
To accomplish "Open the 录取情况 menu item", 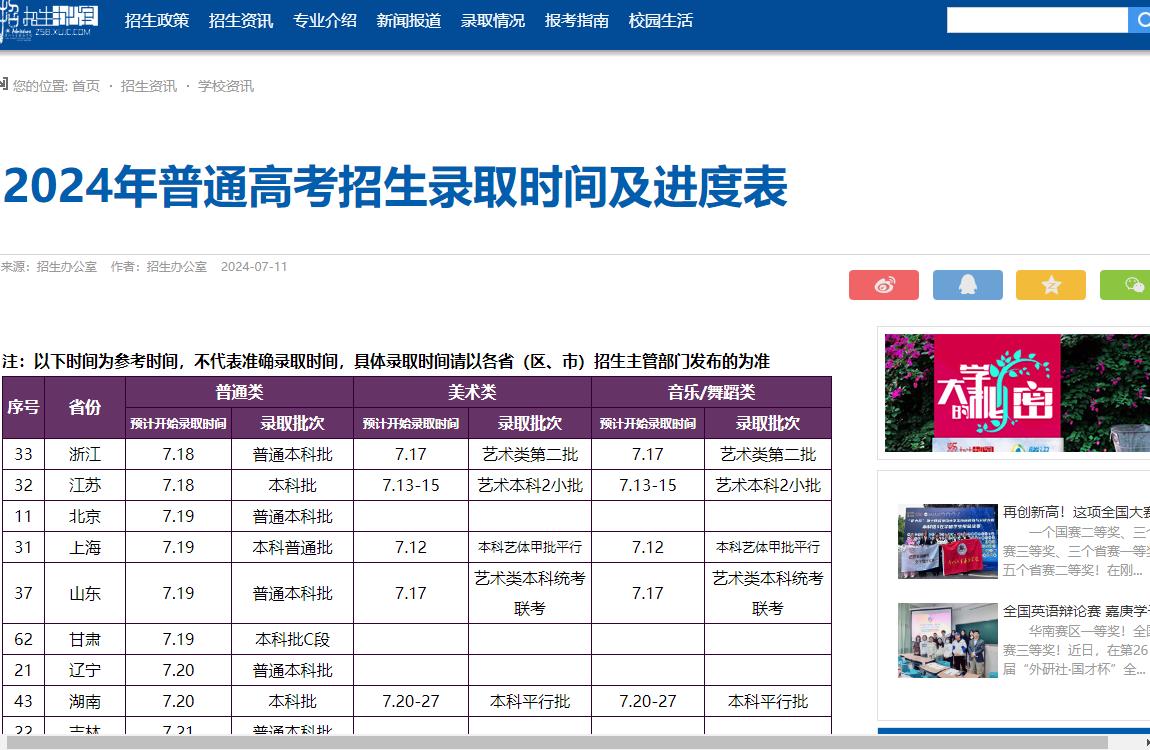I will pyautogui.click(x=492, y=19).
